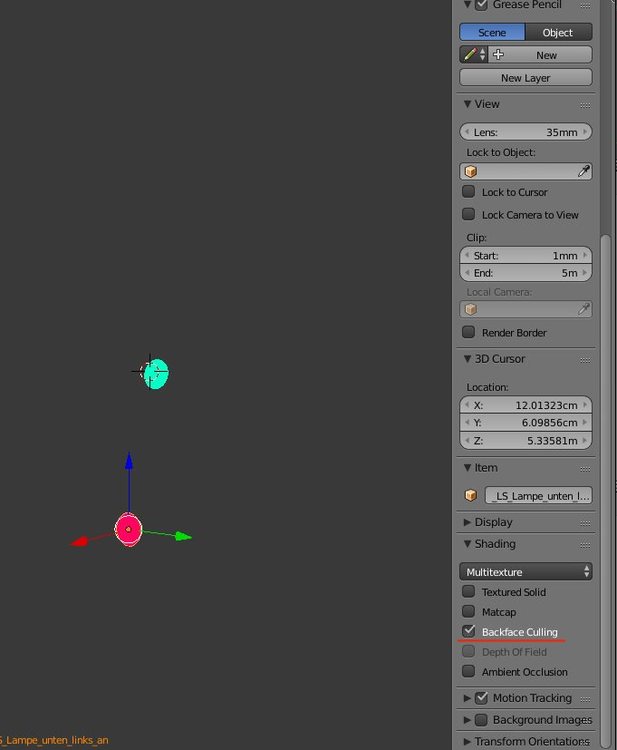The image size is (617, 750).
Task: Increase cursor X with right arrow
Action: tap(585, 405)
